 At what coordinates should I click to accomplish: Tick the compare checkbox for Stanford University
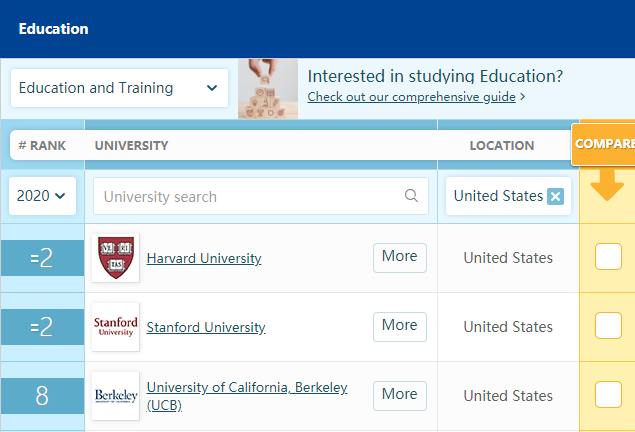click(x=608, y=326)
